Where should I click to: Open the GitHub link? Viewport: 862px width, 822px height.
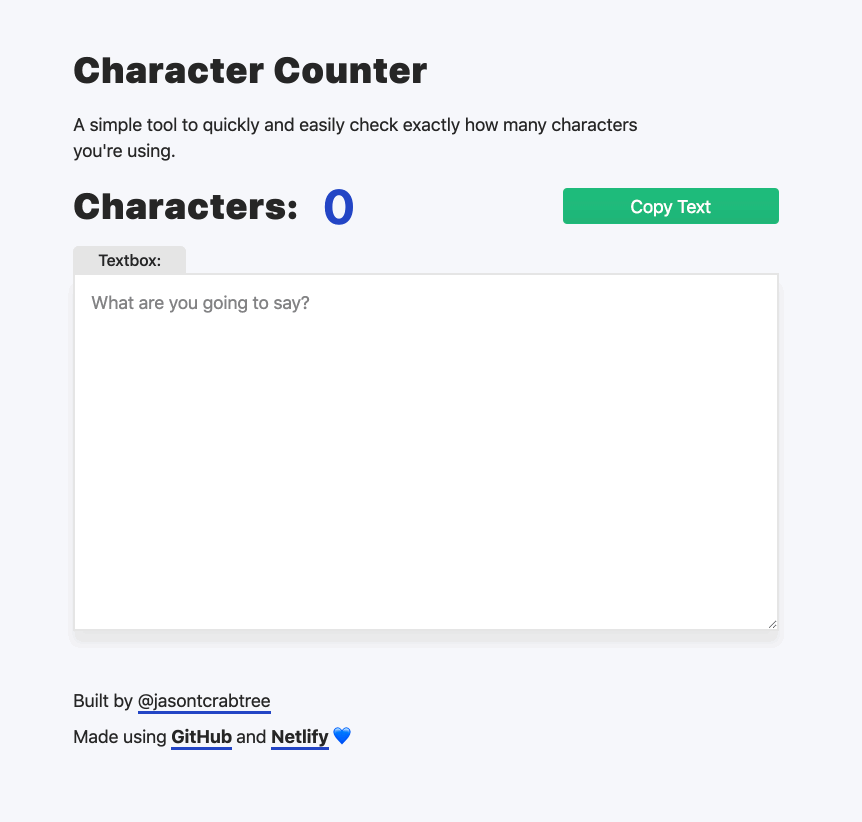(200, 737)
